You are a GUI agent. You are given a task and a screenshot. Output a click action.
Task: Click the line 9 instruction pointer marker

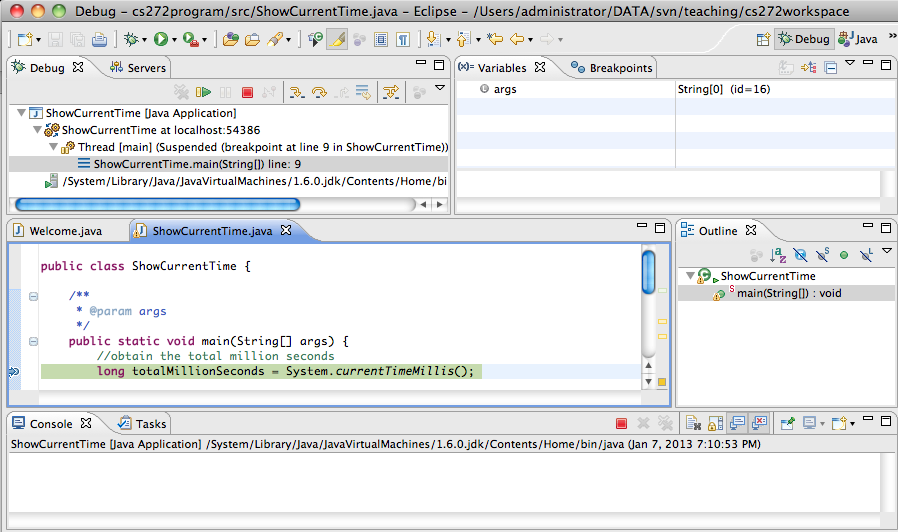pyautogui.click(x=14, y=371)
